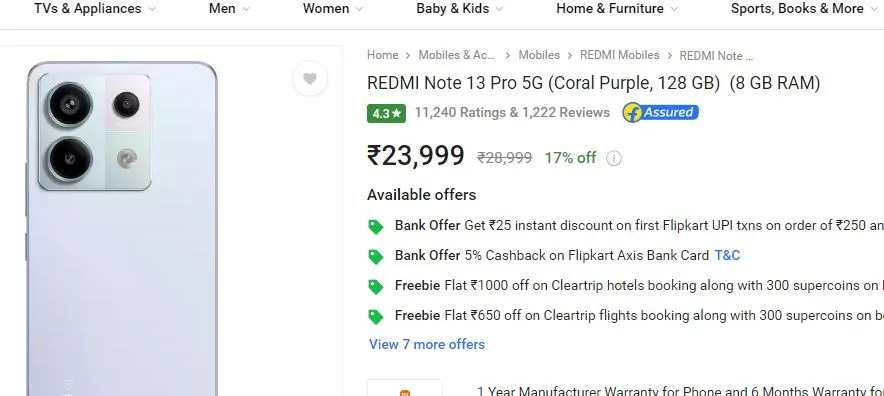This screenshot has height=396, width=884.
Task: Click the Redmi Note 13 Pro product image
Action: 122,228
